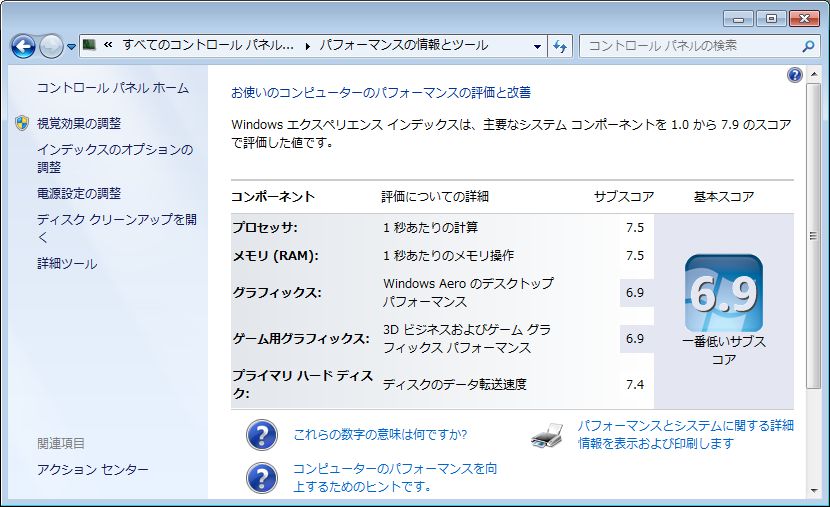This screenshot has width=830, height=507.
Task: Open 詳細ツール link
Action: tap(67, 263)
